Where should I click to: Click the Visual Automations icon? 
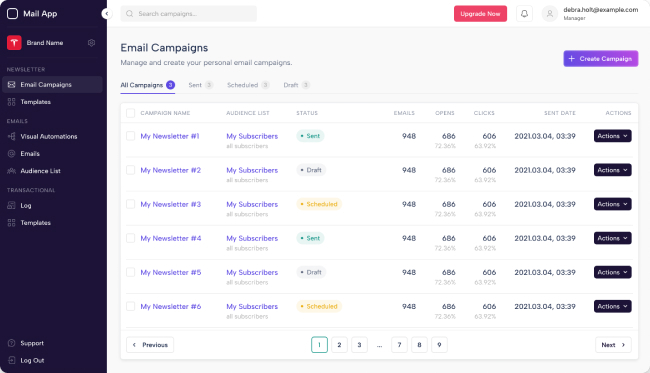(x=12, y=136)
